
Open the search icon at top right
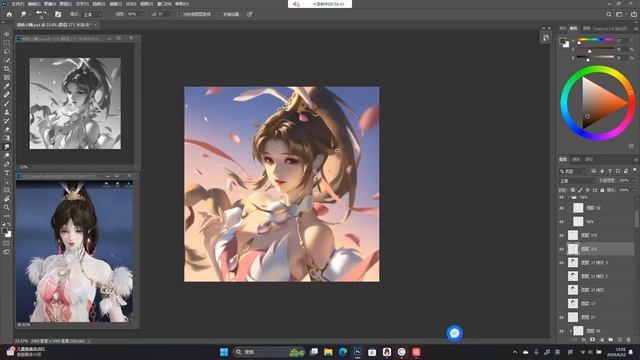(x=609, y=14)
